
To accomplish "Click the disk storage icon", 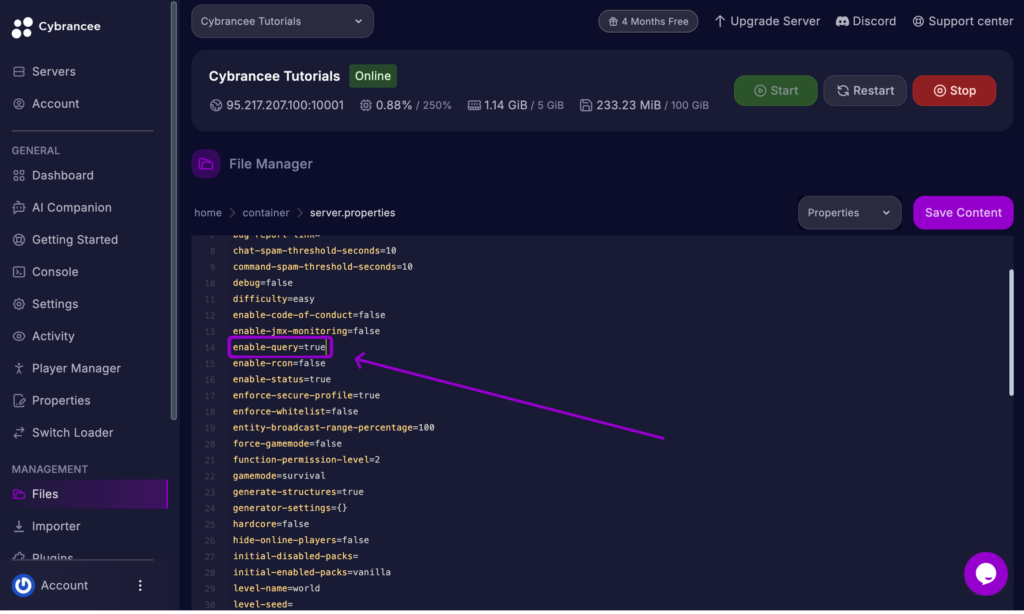I will click(586, 105).
